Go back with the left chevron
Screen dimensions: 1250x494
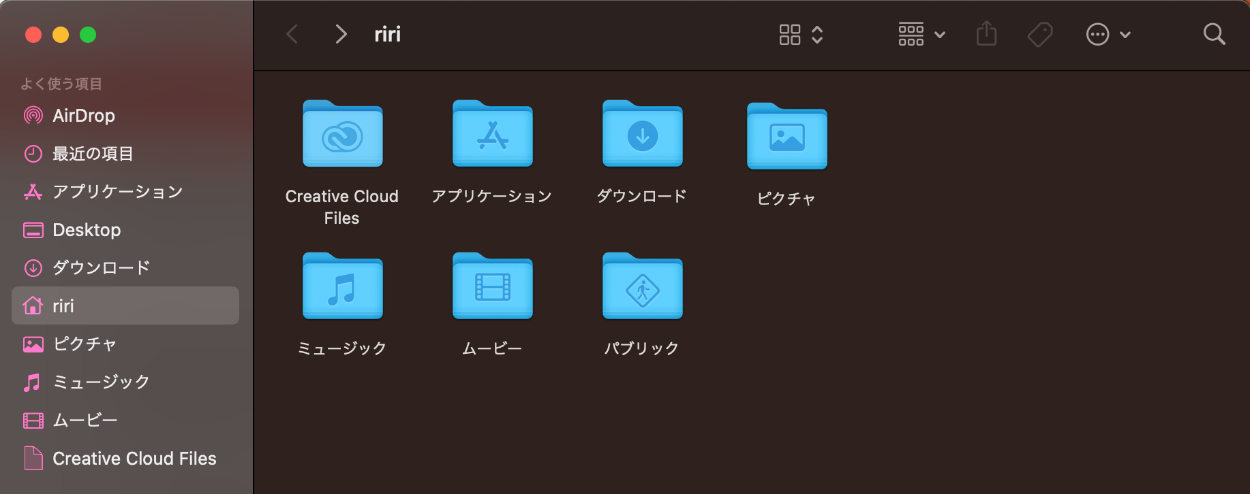(292, 35)
